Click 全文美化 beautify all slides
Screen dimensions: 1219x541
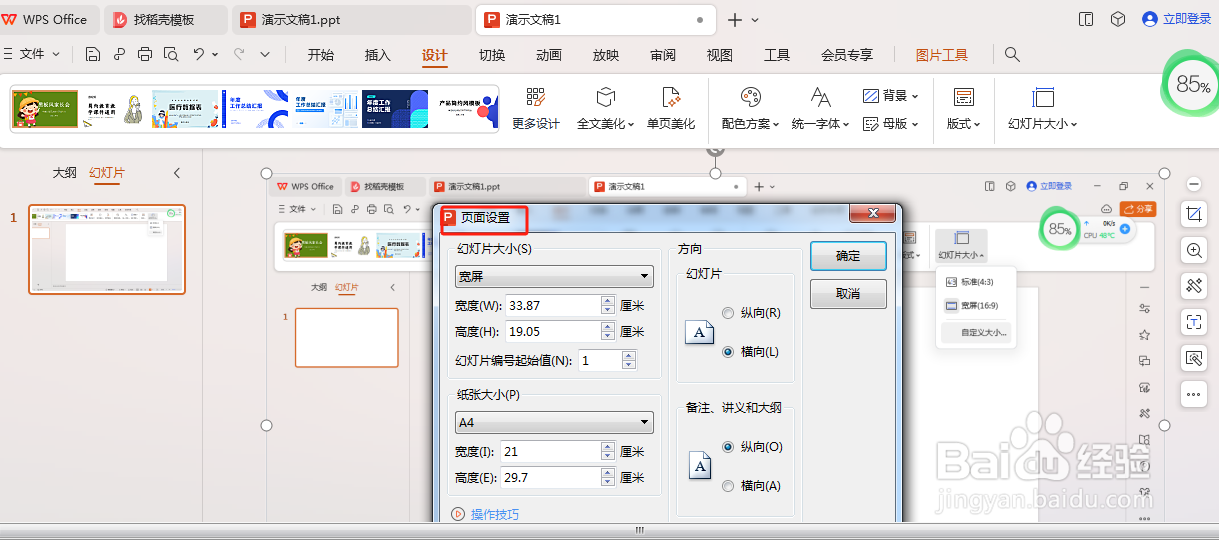pos(605,108)
